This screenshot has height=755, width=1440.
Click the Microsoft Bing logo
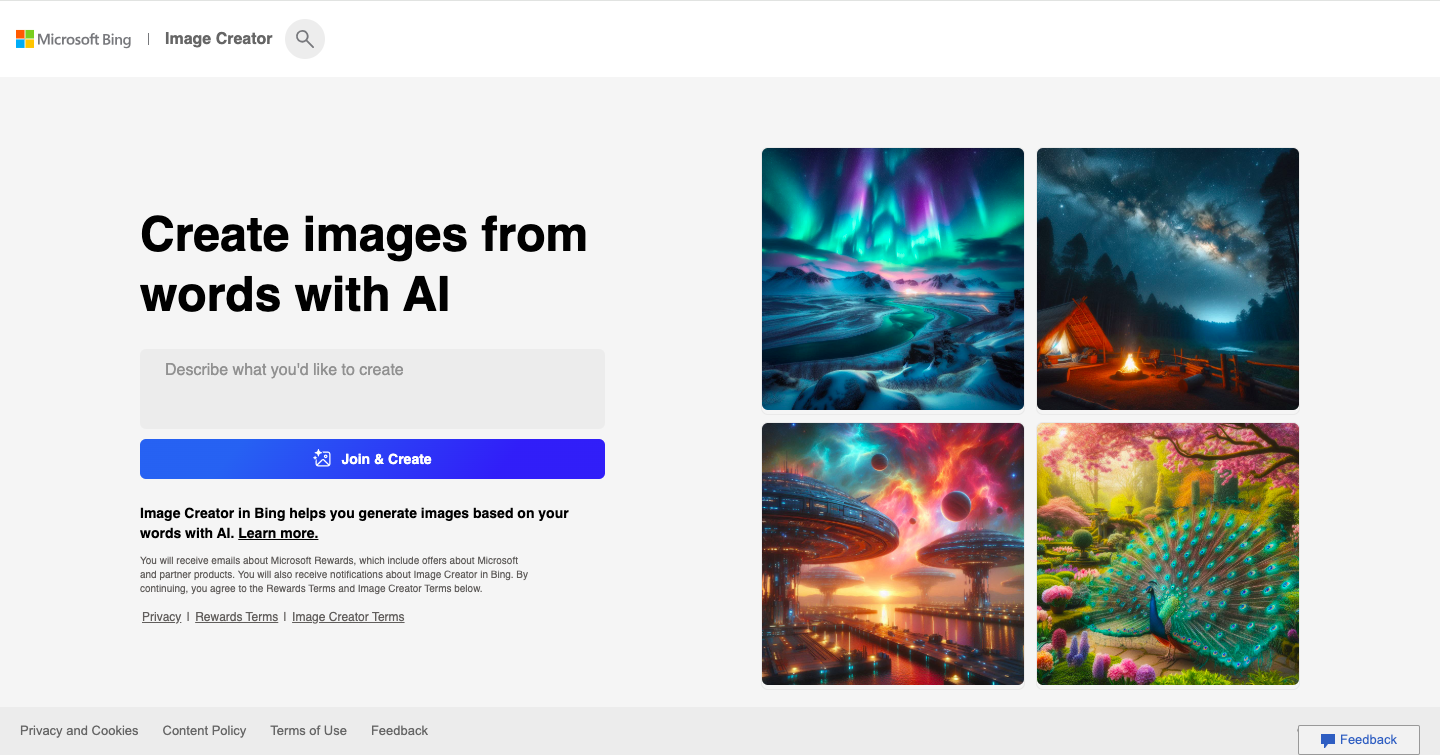point(73,38)
